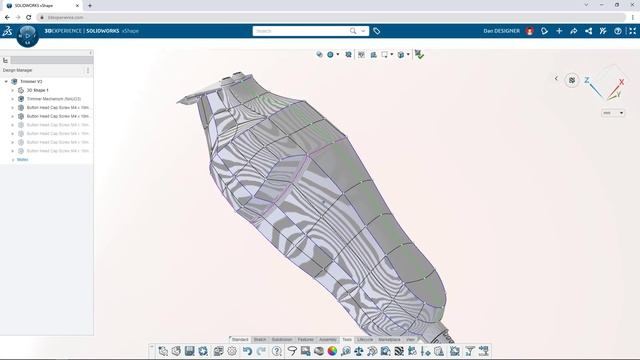Switch to the Features tab
Screen dimensions: 640x360
pyautogui.click(x=305, y=340)
